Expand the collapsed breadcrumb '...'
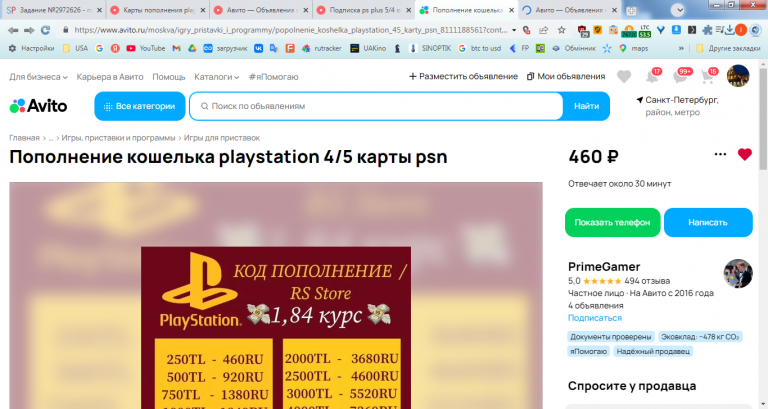Viewport: 768px width, 409px height. pyautogui.click(x=50, y=138)
